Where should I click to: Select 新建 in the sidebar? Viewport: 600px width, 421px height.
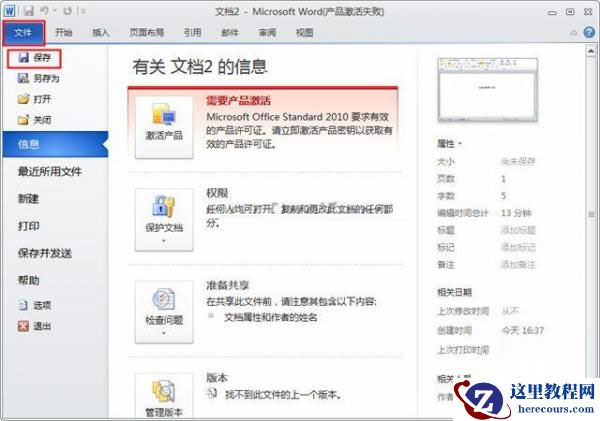click(29, 199)
